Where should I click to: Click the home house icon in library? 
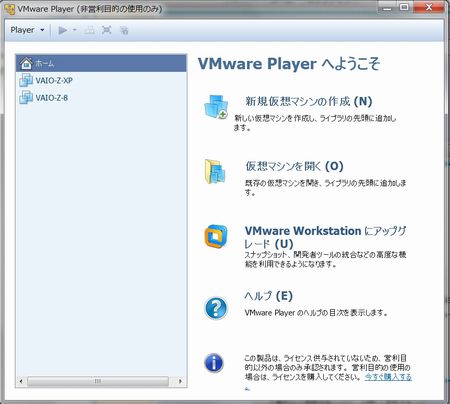[x=26, y=63]
